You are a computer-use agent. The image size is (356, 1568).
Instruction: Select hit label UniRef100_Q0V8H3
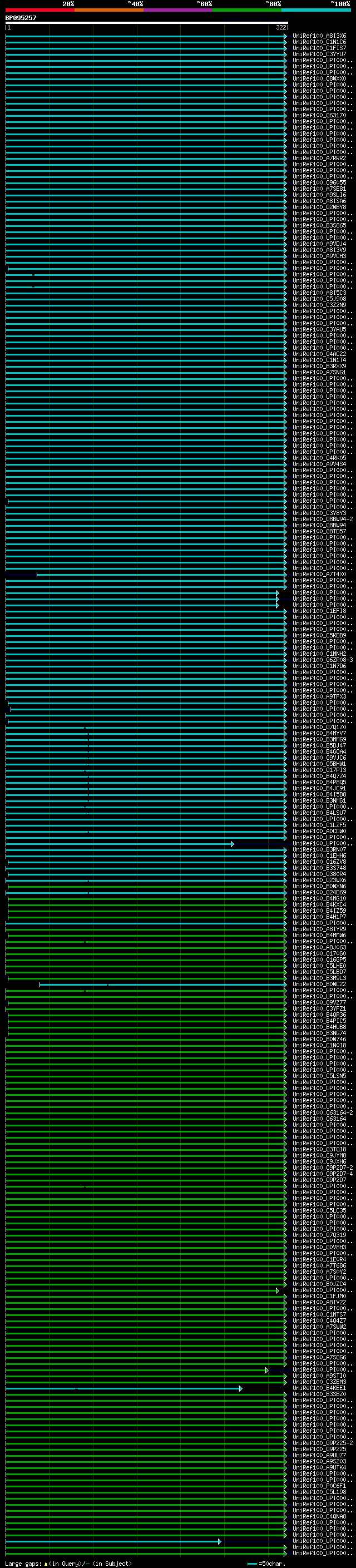pyautogui.click(x=319, y=1247)
